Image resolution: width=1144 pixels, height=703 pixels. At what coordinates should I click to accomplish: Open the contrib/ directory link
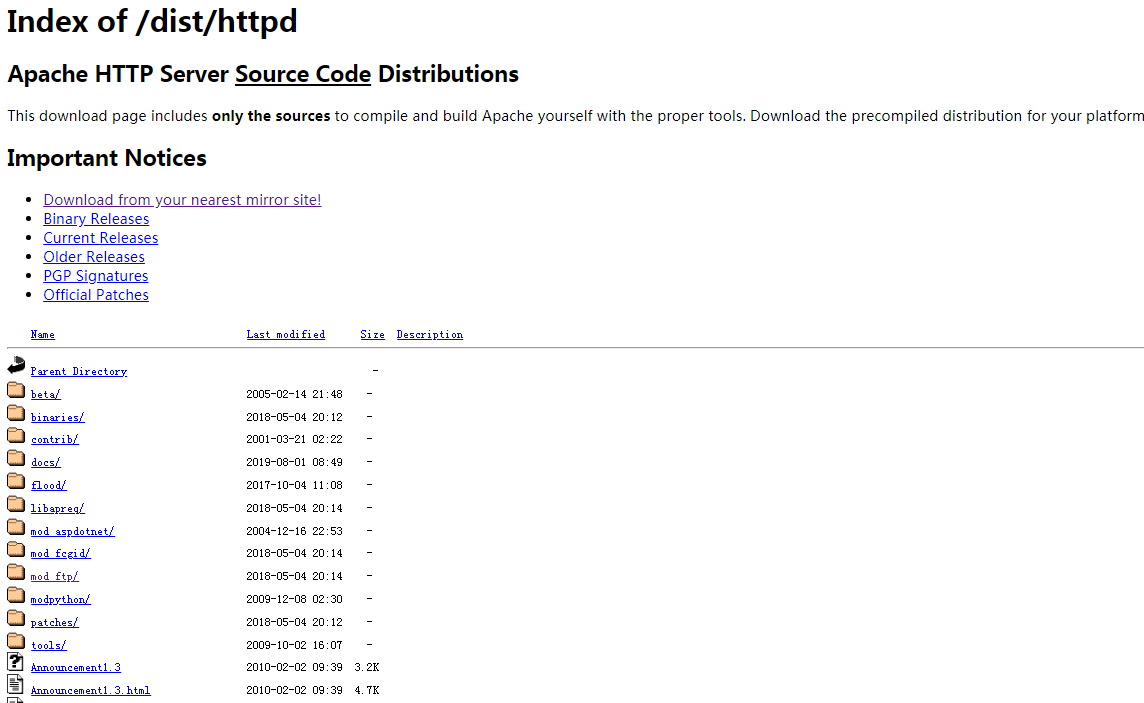pos(55,440)
